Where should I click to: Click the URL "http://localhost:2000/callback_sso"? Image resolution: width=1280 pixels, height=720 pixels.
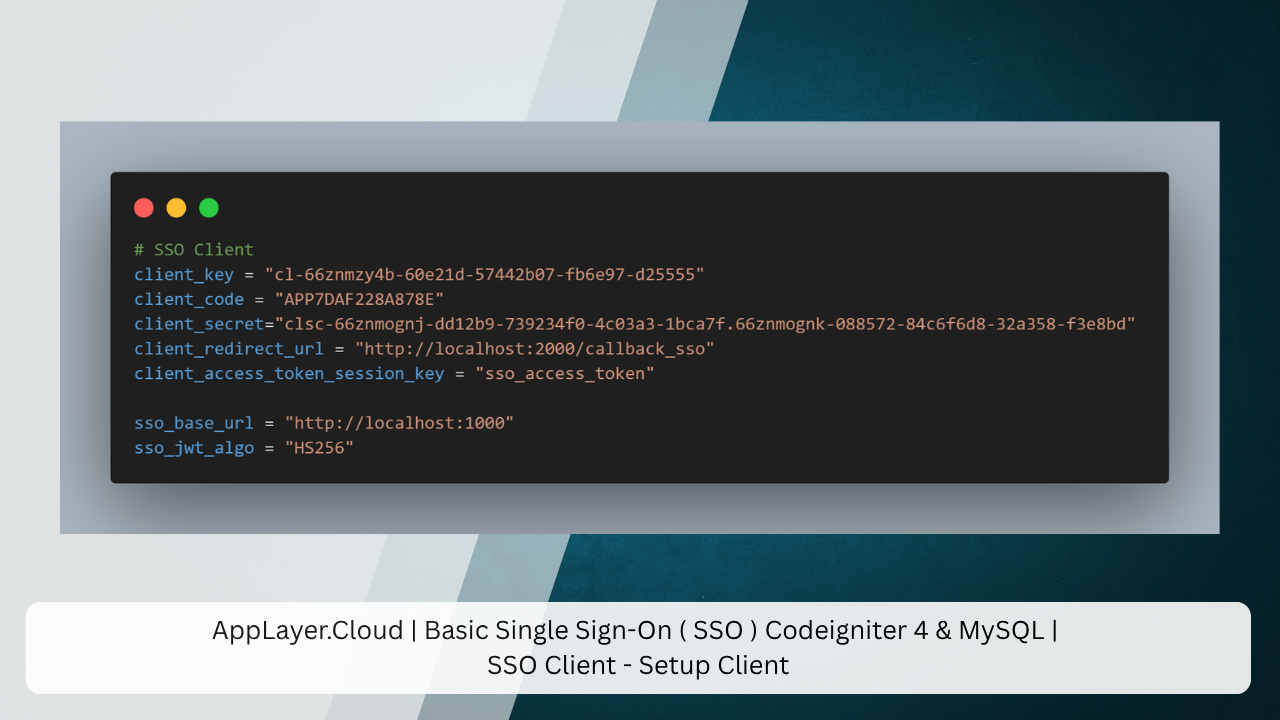pos(535,349)
